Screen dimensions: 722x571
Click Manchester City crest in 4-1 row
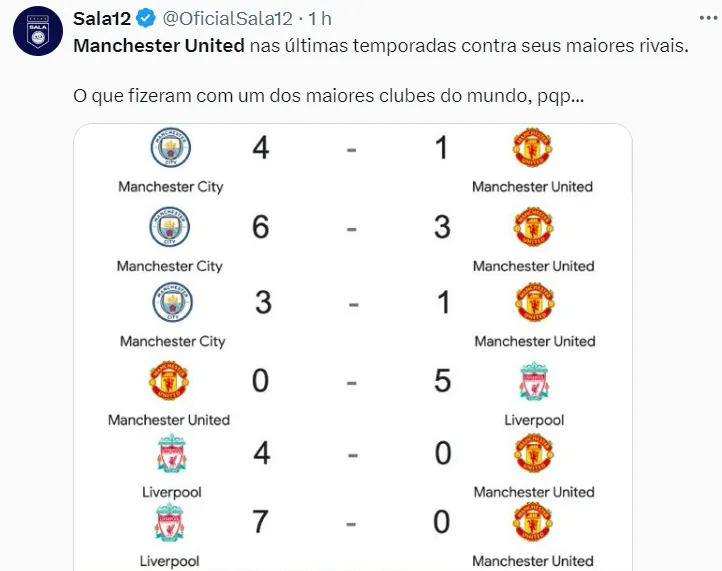(171, 149)
